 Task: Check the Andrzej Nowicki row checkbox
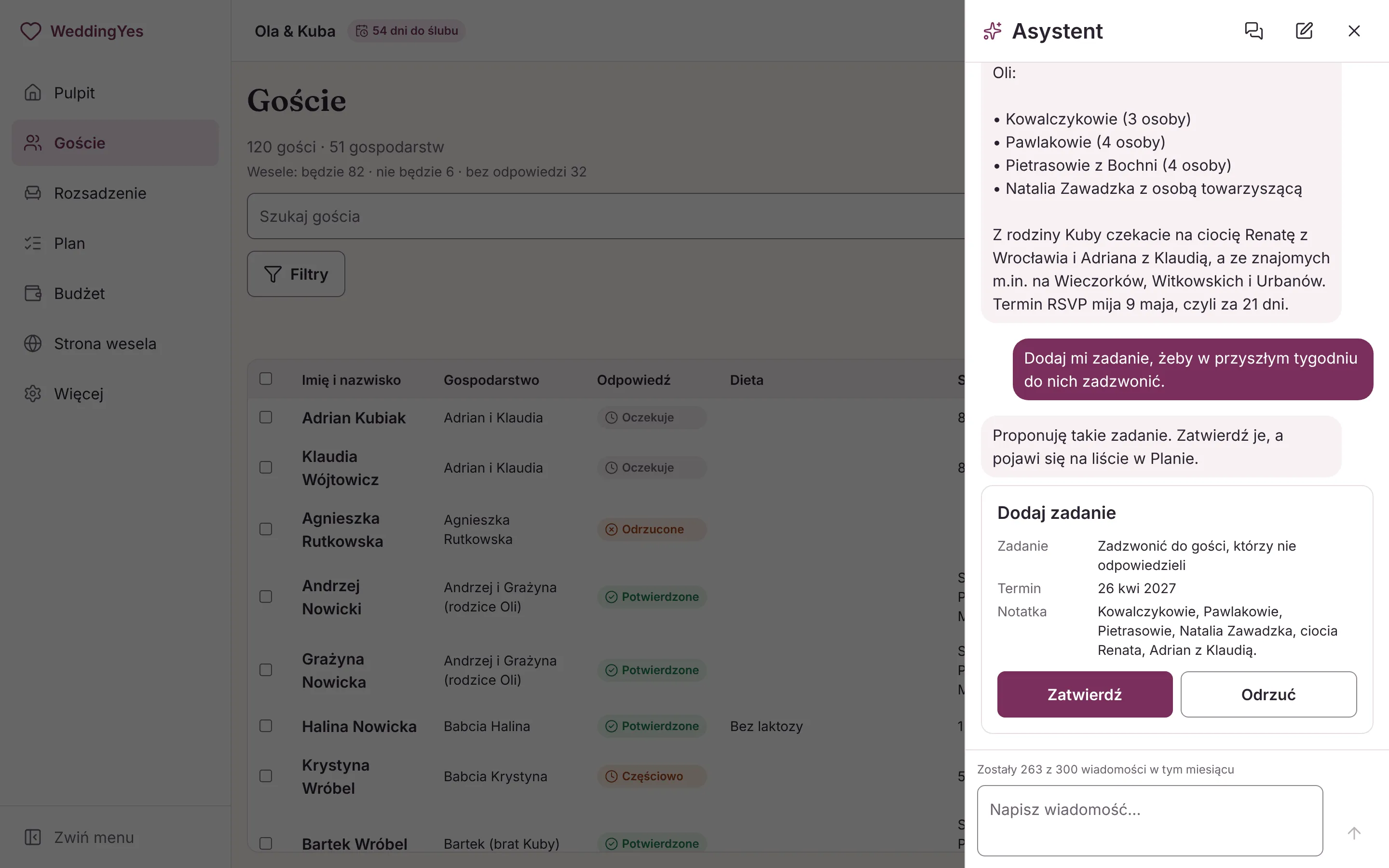coord(266,597)
